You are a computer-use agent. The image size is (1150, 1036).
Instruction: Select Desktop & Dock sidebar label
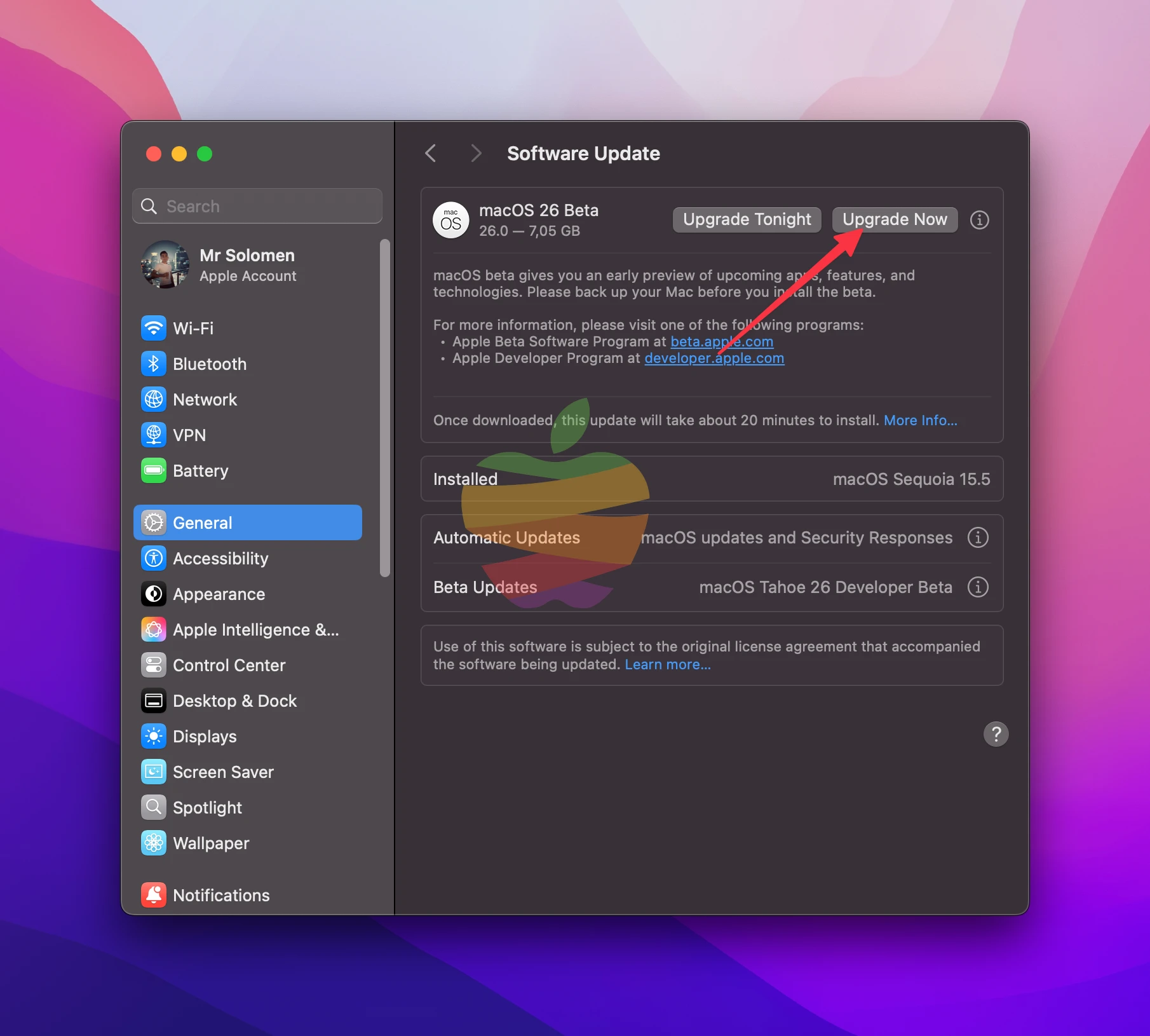234,701
